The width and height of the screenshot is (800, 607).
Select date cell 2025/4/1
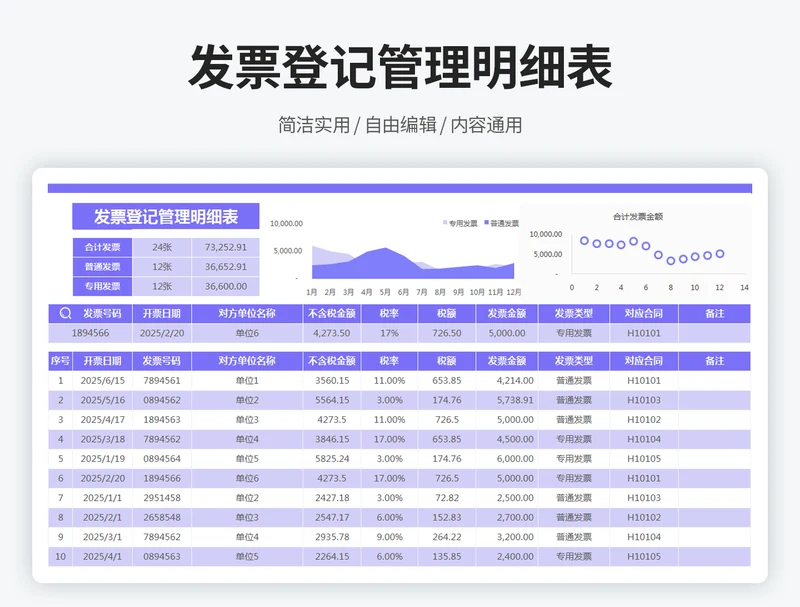pos(103,557)
